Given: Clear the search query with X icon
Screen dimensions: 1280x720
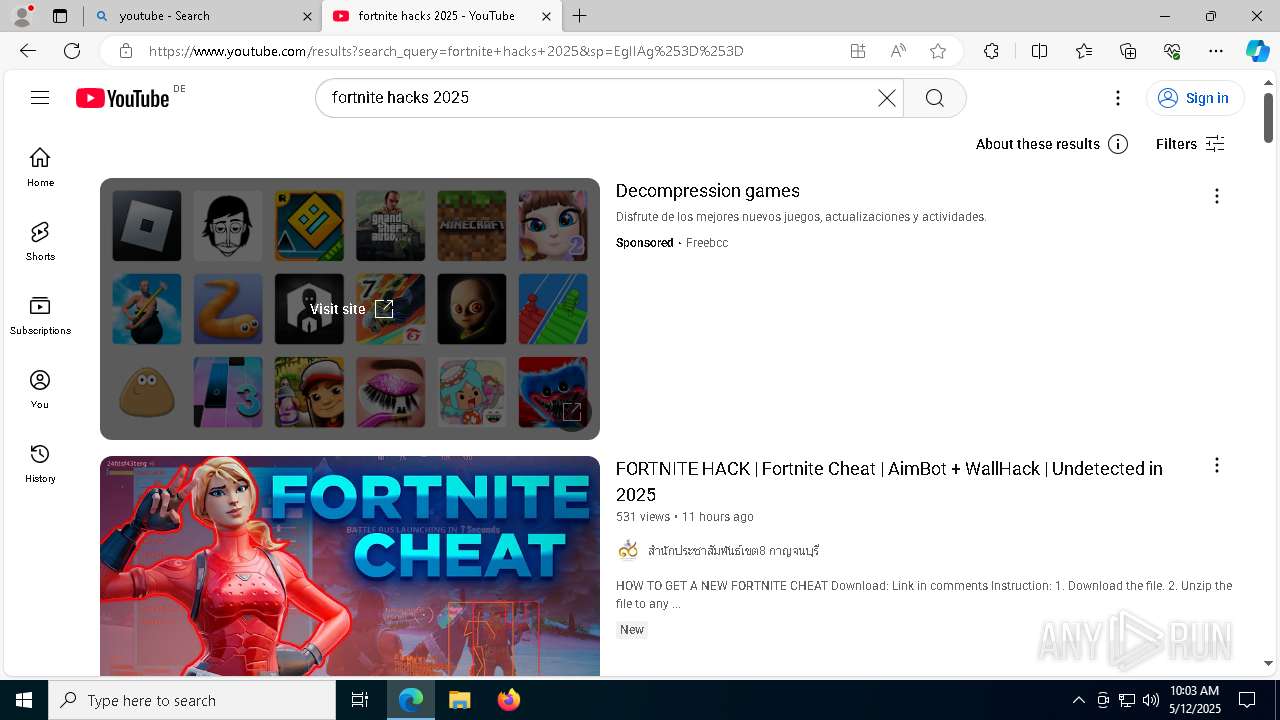Looking at the screenshot, I should click(x=886, y=97).
